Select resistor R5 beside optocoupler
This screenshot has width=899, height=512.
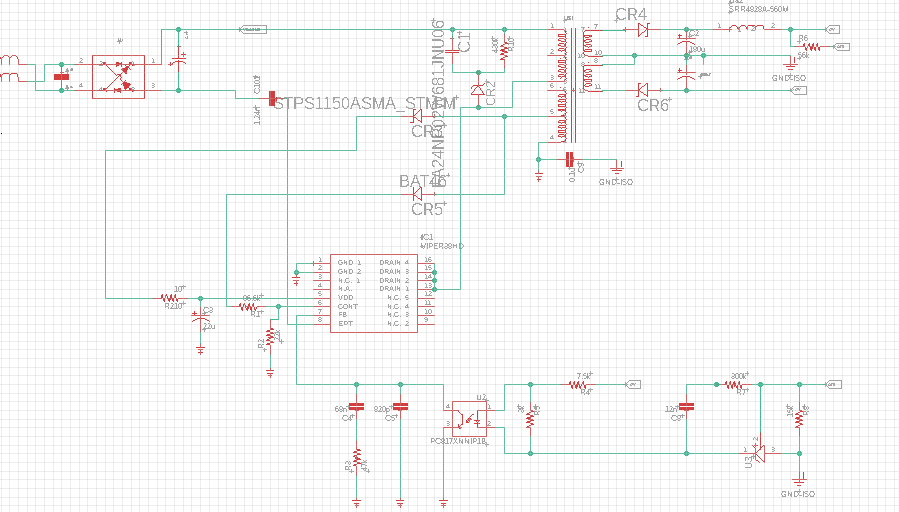[x=530, y=419]
